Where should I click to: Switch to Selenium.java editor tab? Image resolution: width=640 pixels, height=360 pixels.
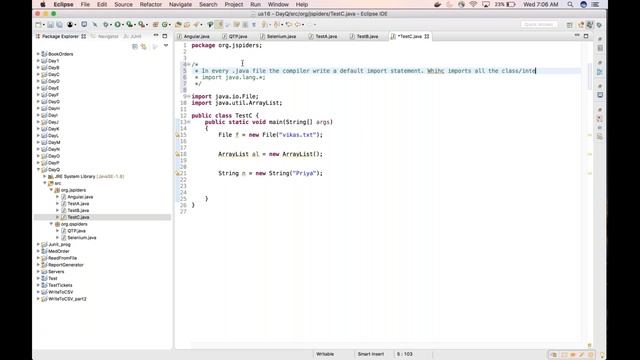[x=281, y=36]
